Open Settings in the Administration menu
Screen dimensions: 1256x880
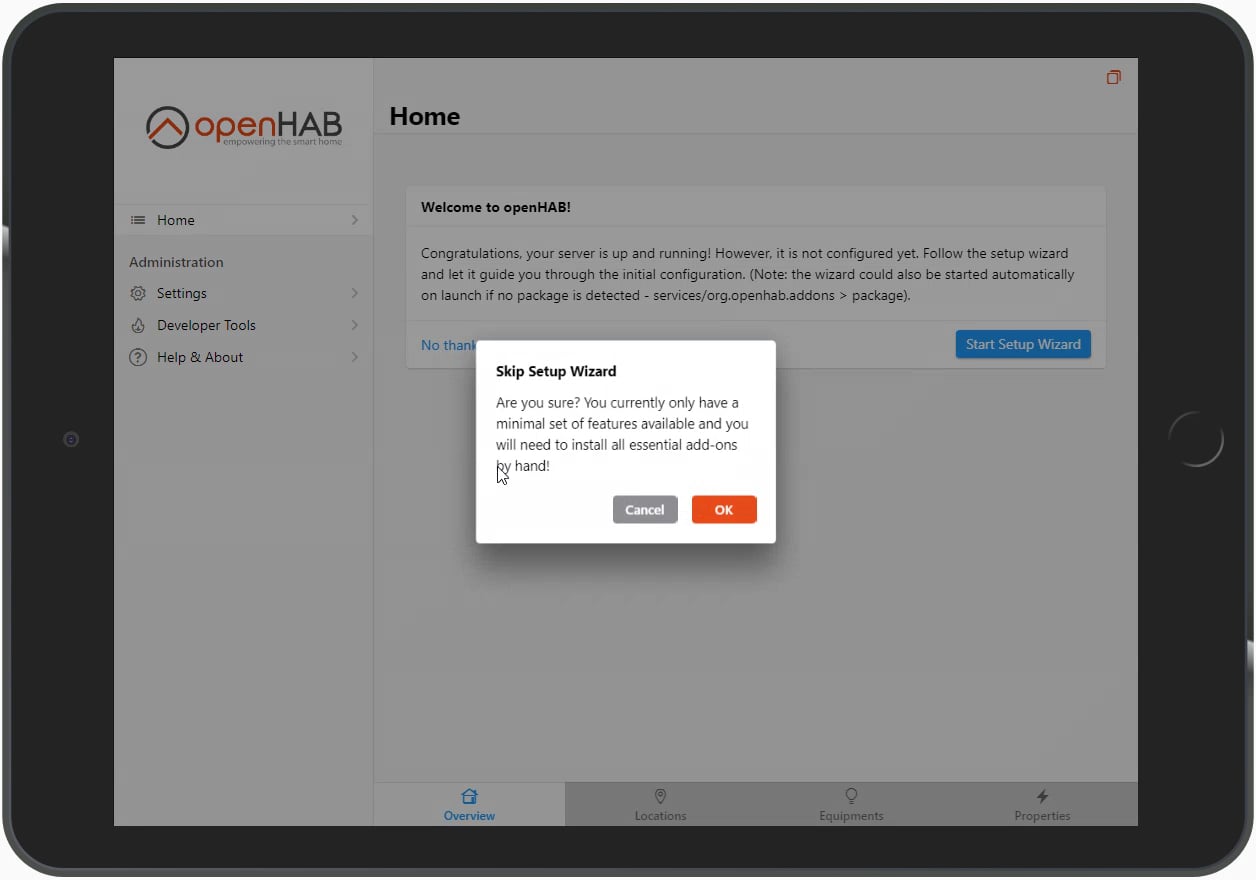coord(243,293)
